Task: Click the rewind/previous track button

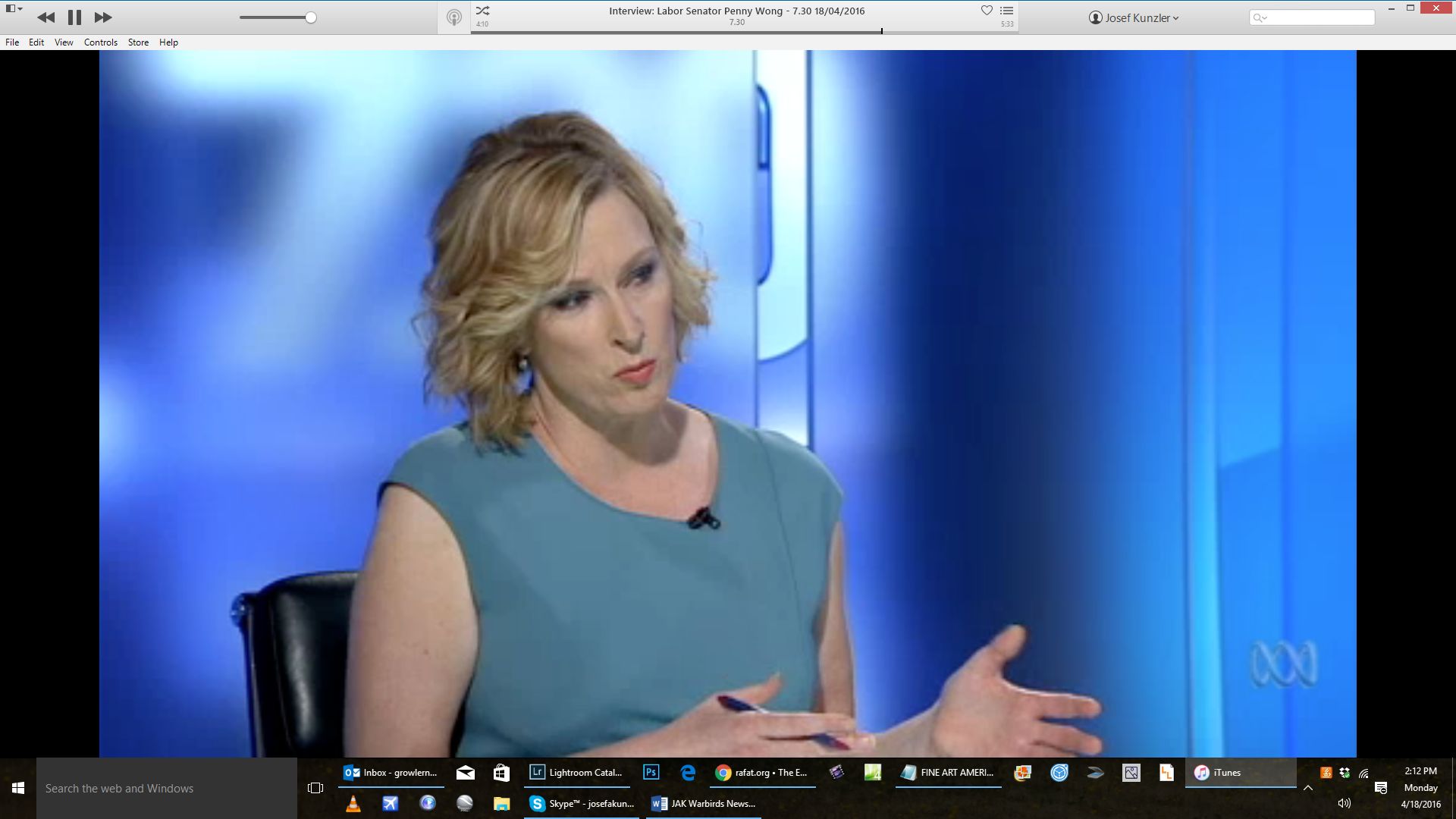Action: point(45,17)
